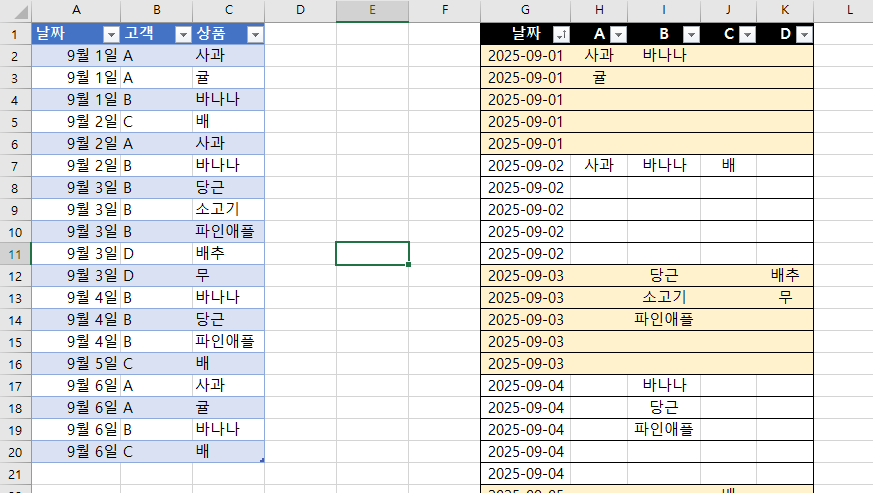Screen dimensions: 873x493
Task: Click the sort filter button in cell G1
Action: [x=560, y=34]
